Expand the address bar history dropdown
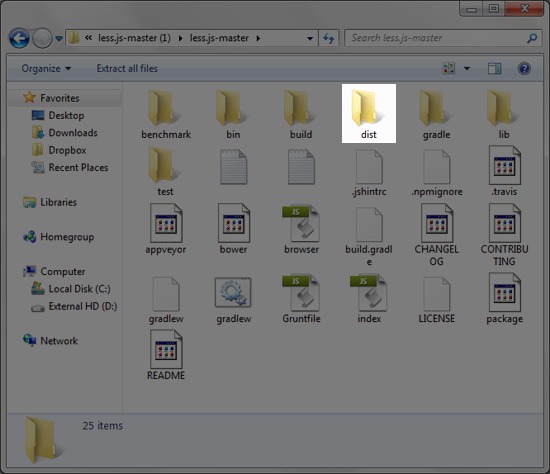550x474 pixels. tap(310, 38)
